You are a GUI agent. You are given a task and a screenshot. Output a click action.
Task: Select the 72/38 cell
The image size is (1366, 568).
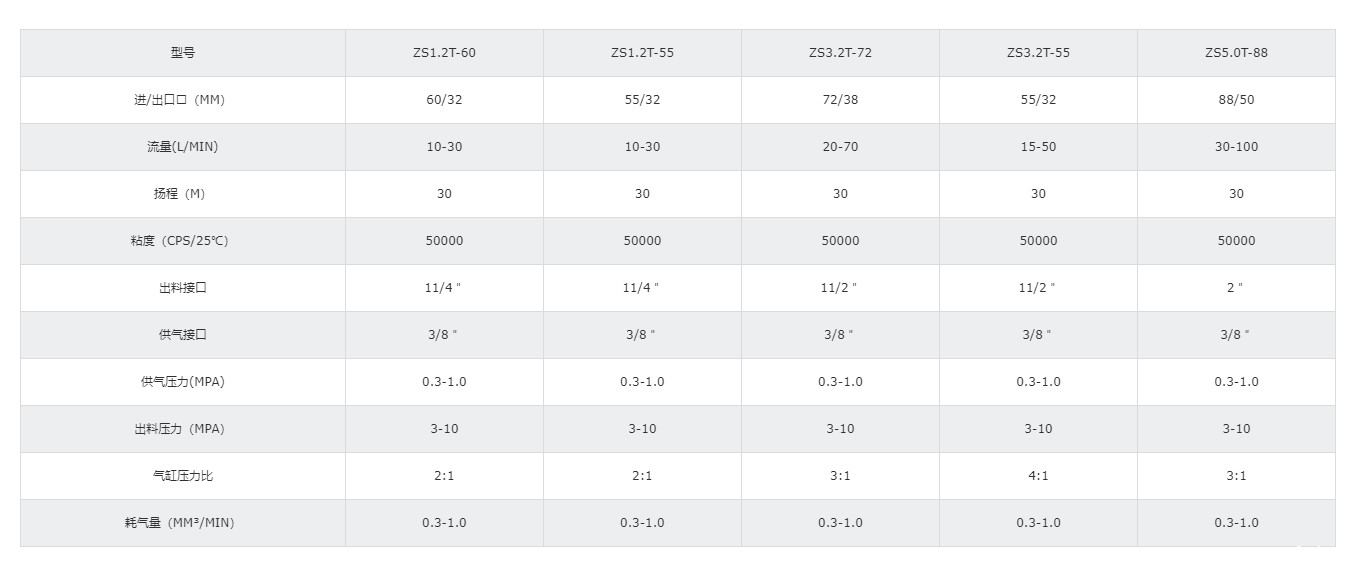point(840,100)
